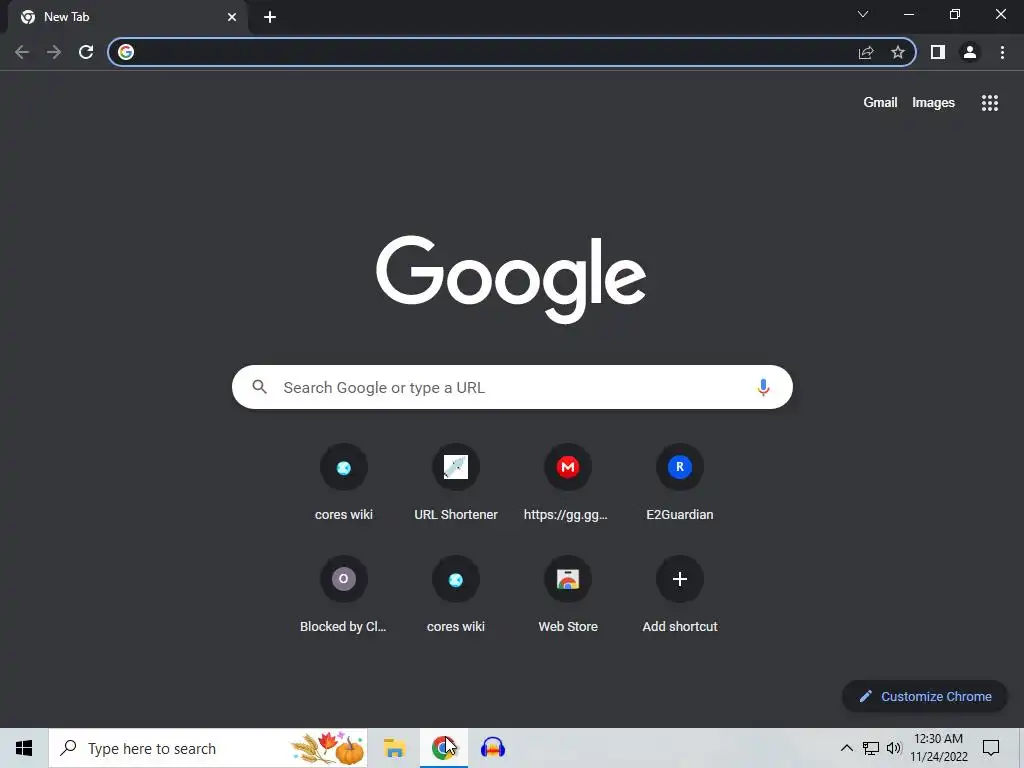The height and width of the screenshot is (768, 1024).
Task: Open the cores wiki shortcut beside Web Store
Action: click(456, 595)
